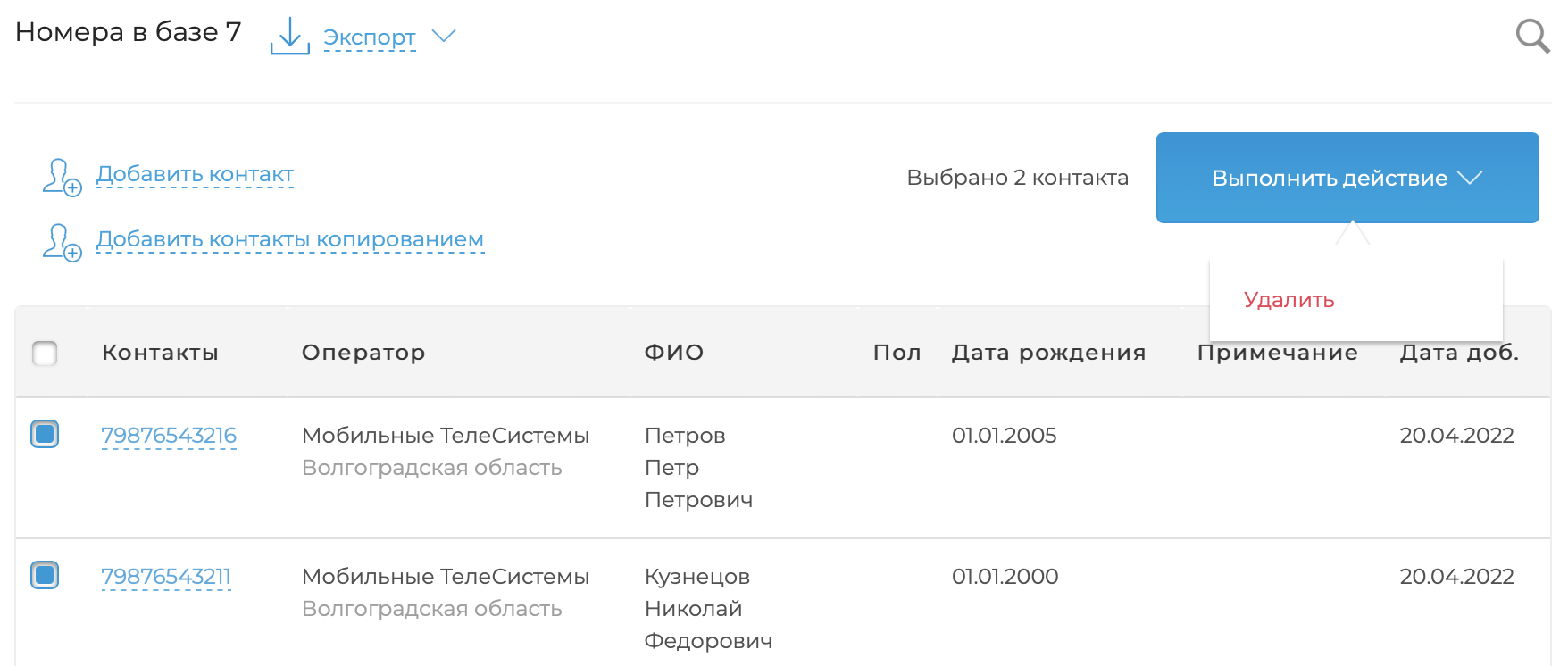Click the Дата рождения column header
1568x666 pixels.
1048,353
